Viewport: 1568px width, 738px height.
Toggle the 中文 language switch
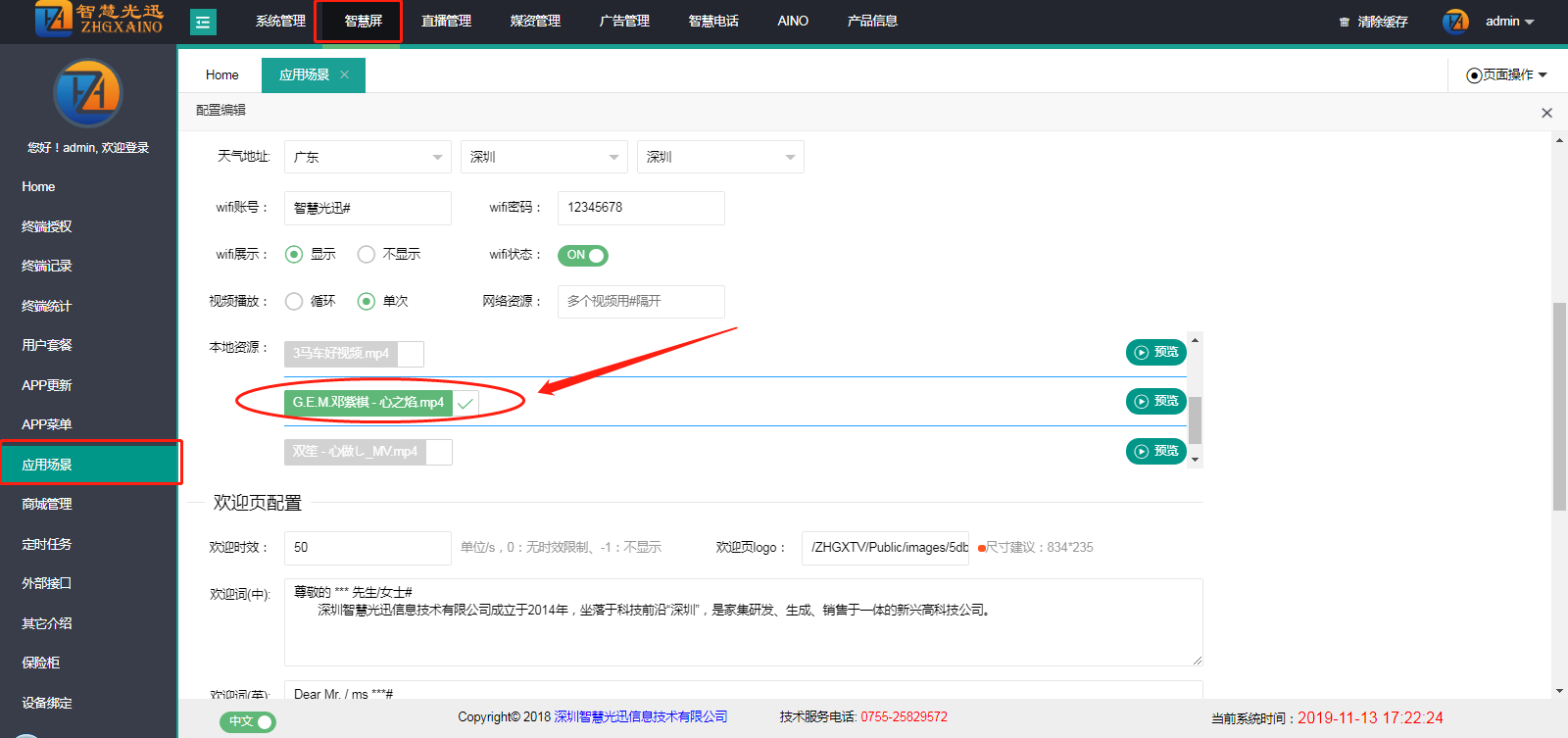click(x=248, y=722)
